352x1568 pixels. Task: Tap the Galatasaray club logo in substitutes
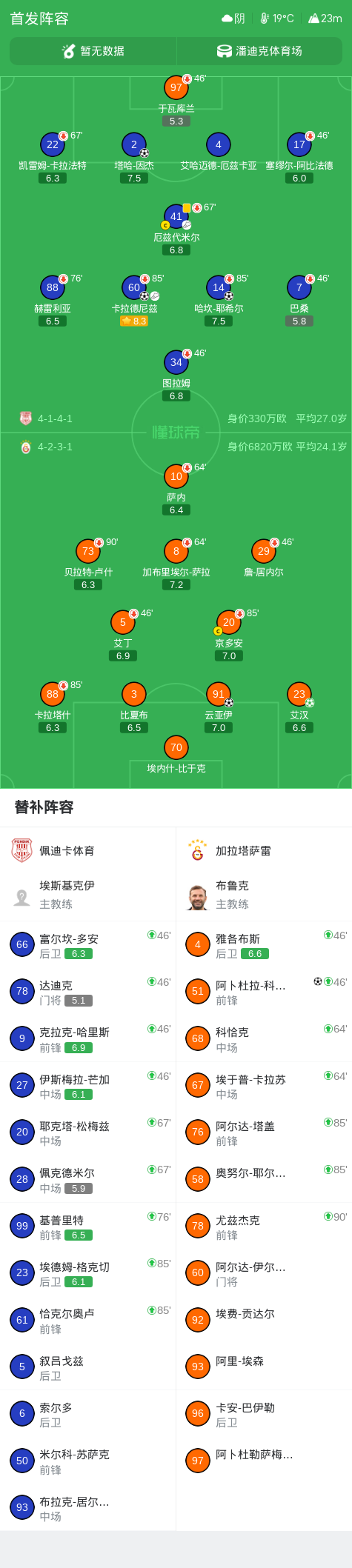[197, 850]
